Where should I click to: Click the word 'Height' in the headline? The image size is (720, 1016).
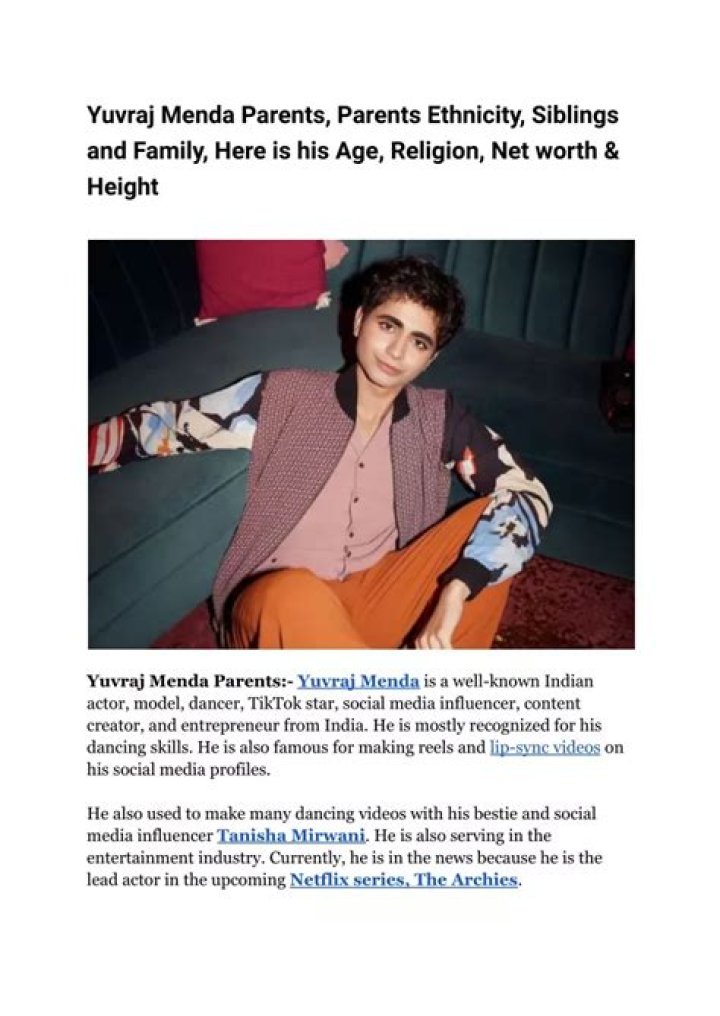pyautogui.click(x=122, y=187)
